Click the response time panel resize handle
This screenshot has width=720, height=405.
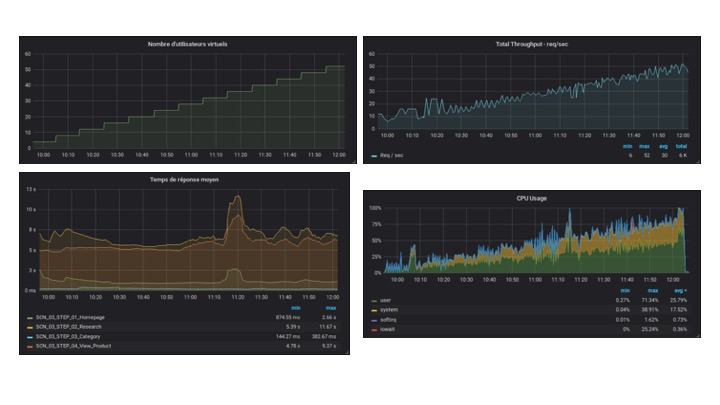point(347,352)
